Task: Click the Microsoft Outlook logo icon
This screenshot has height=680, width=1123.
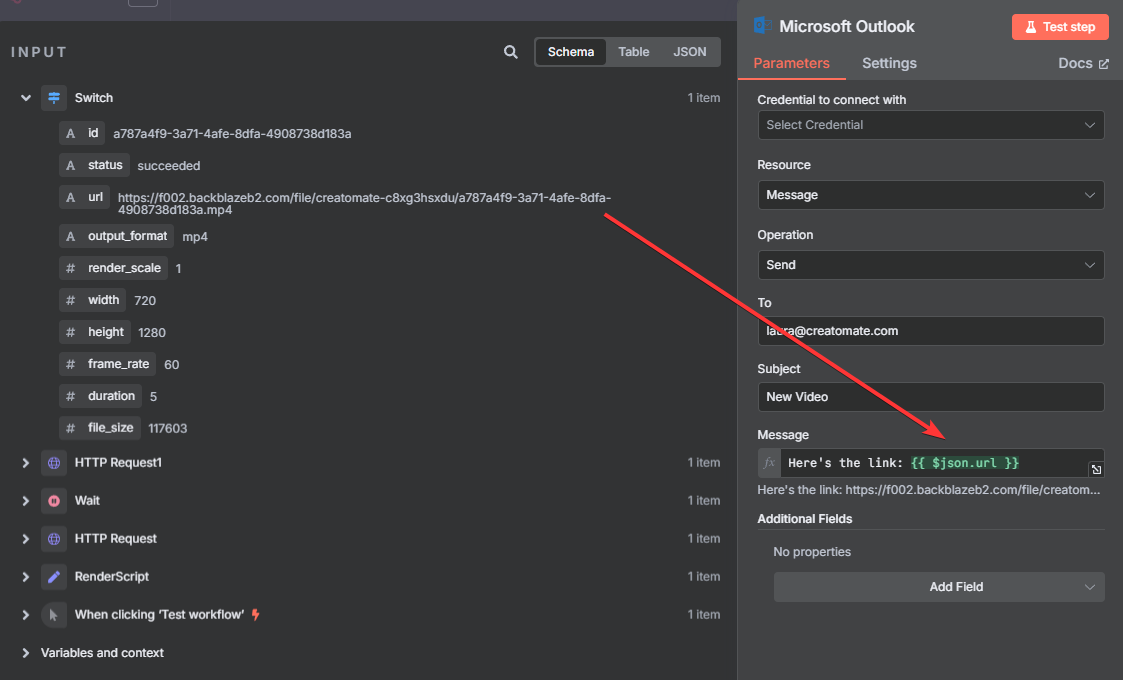Action: (x=762, y=27)
